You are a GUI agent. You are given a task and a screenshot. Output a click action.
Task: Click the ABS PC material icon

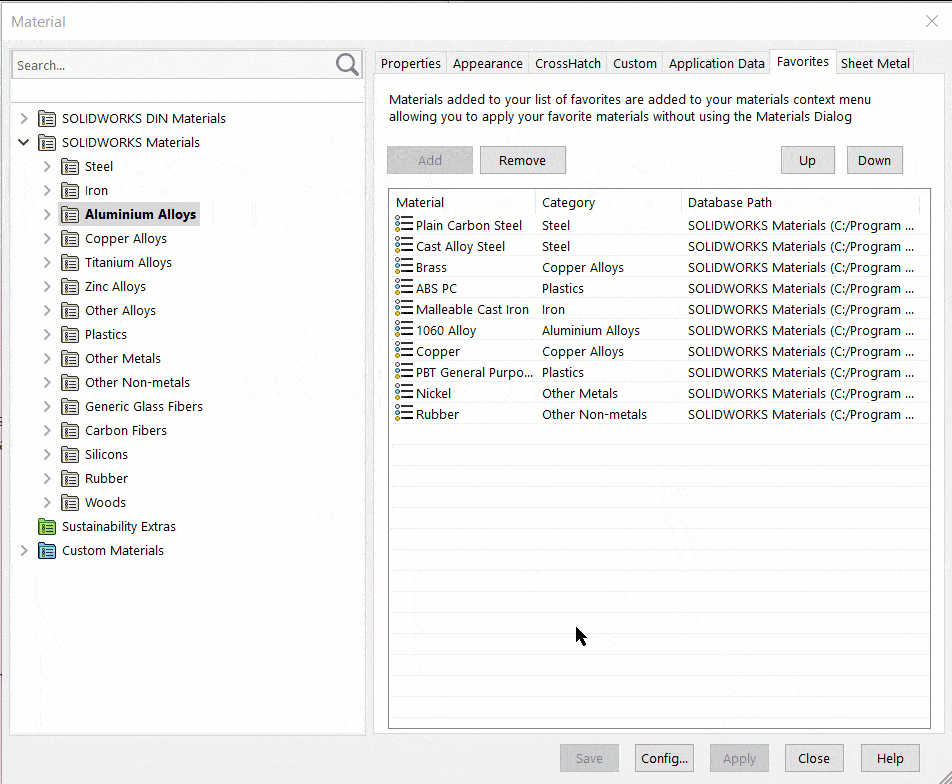[404, 287]
